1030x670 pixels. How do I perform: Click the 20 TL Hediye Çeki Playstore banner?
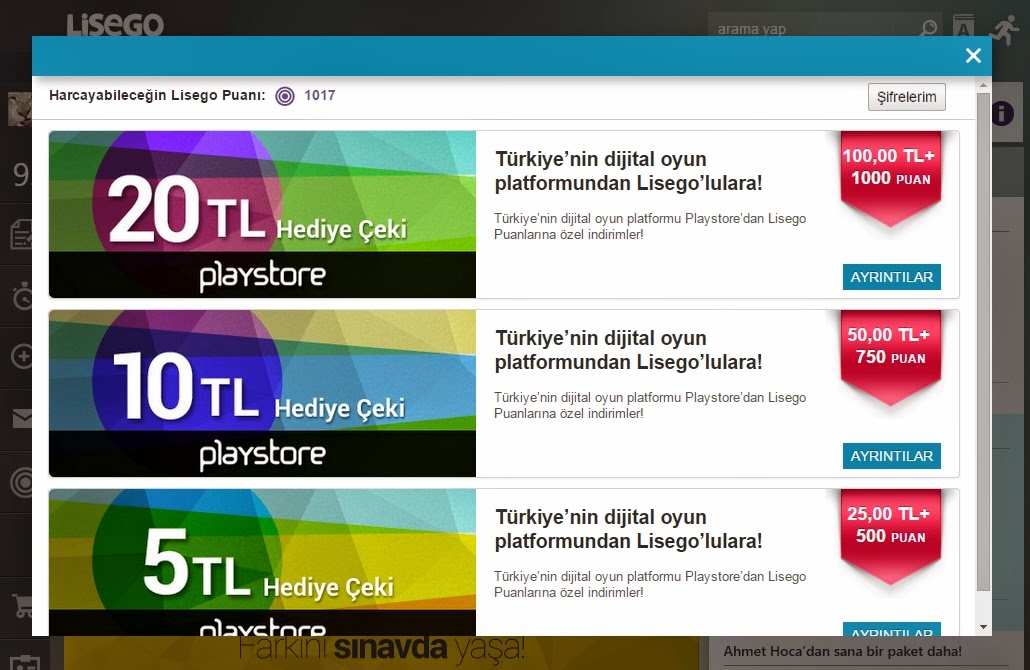click(x=262, y=214)
